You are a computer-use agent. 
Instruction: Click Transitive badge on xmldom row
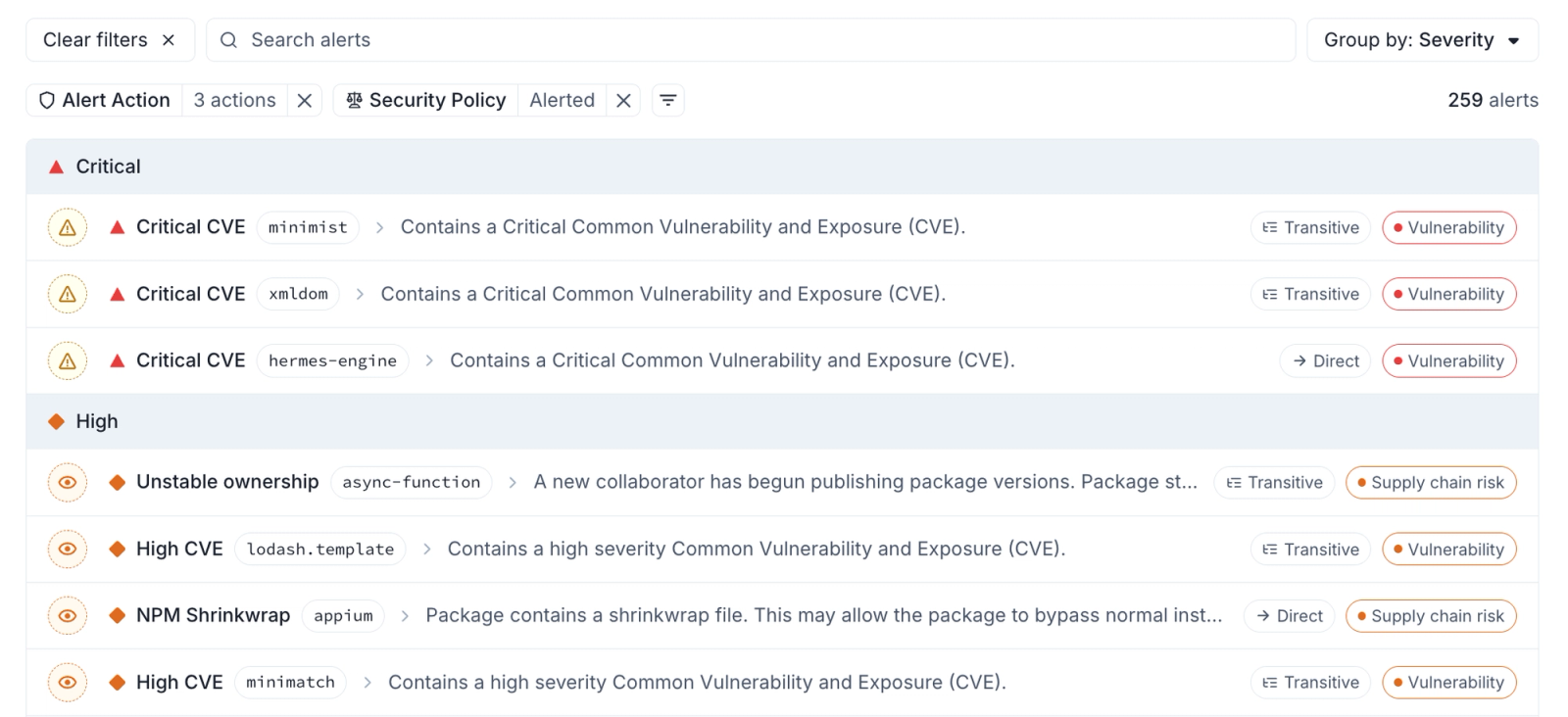click(x=1310, y=294)
